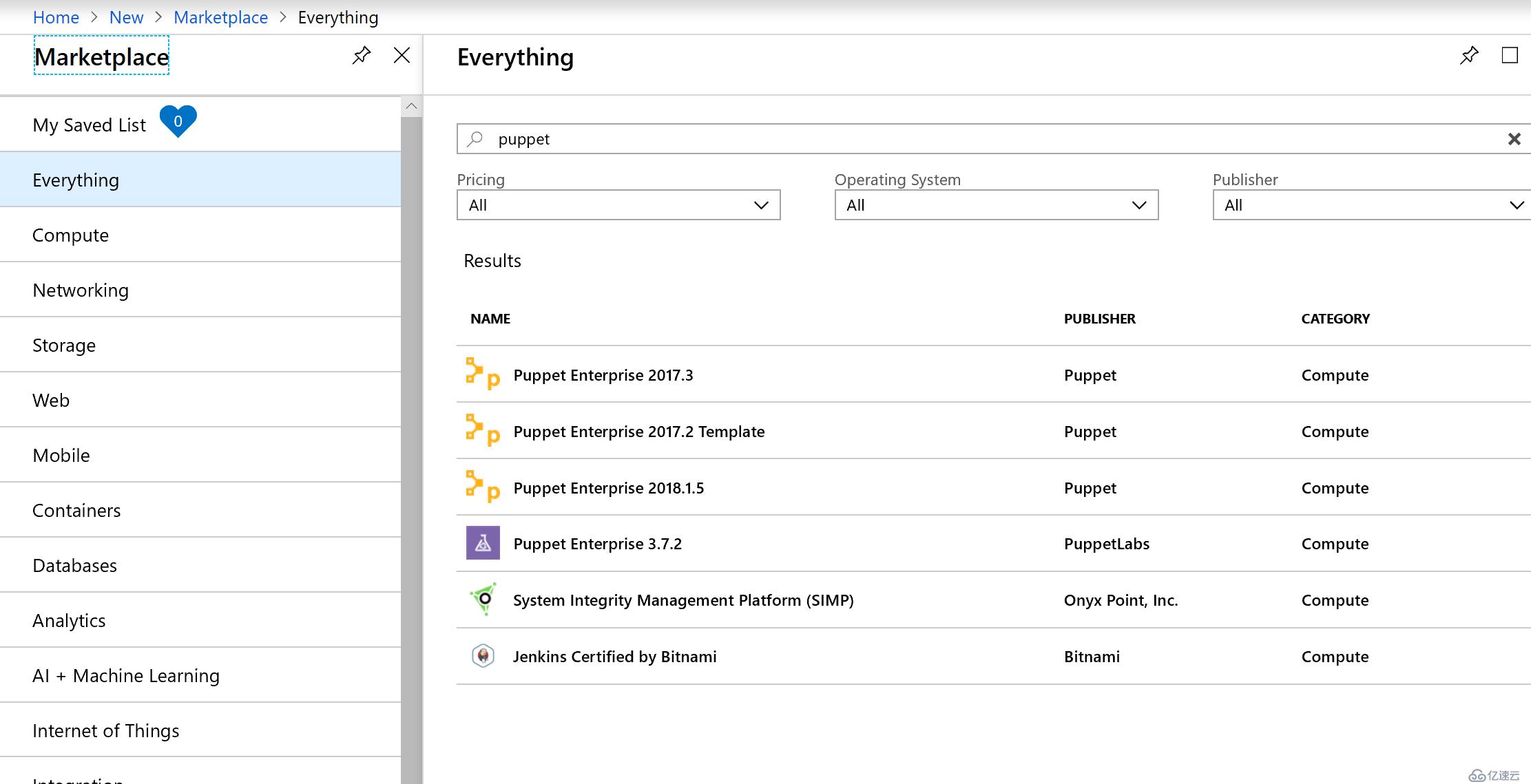The height and width of the screenshot is (784, 1531).
Task: Select the Everything menu item
Action: coord(75,179)
